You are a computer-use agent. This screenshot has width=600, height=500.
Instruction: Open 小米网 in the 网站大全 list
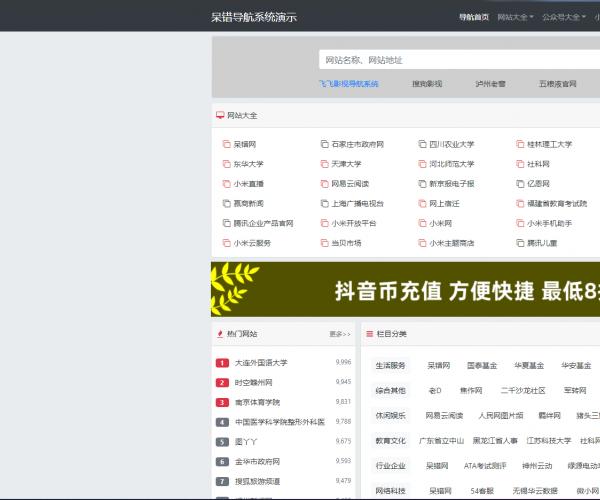pos(440,223)
